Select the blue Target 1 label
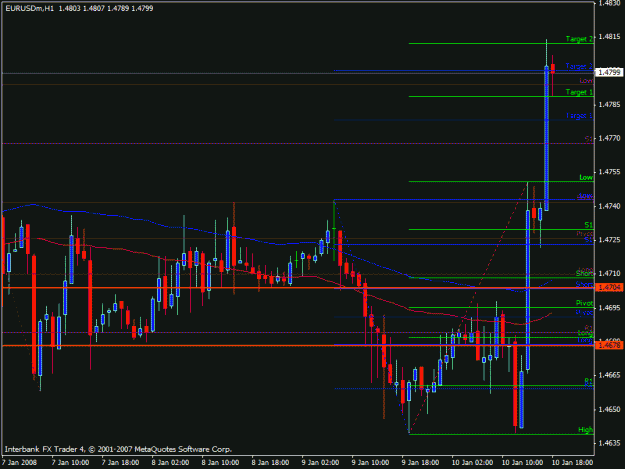The width and height of the screenshot is (625, 469). 579,116
